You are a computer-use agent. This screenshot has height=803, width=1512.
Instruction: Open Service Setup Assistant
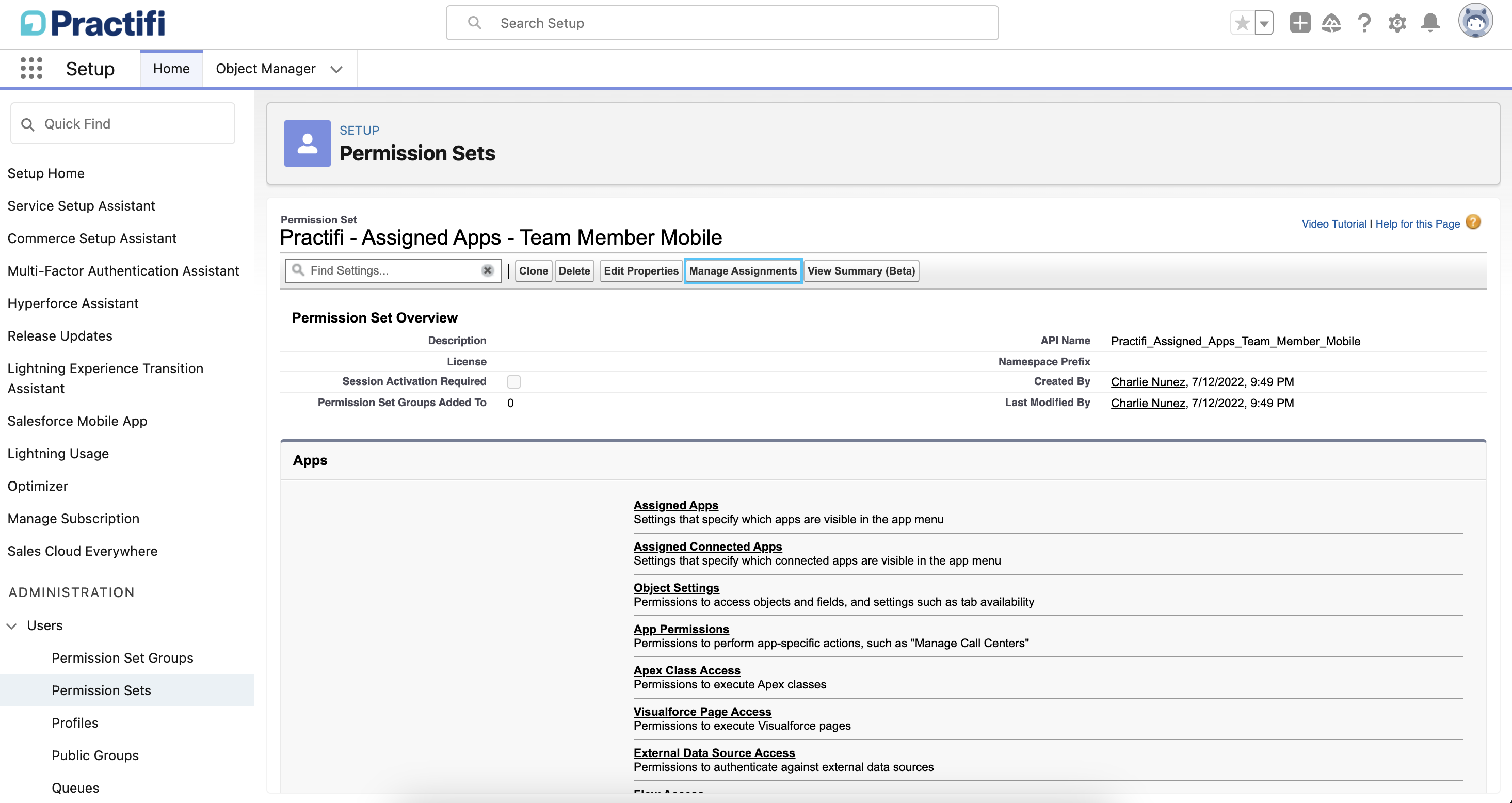coord(81,206)
